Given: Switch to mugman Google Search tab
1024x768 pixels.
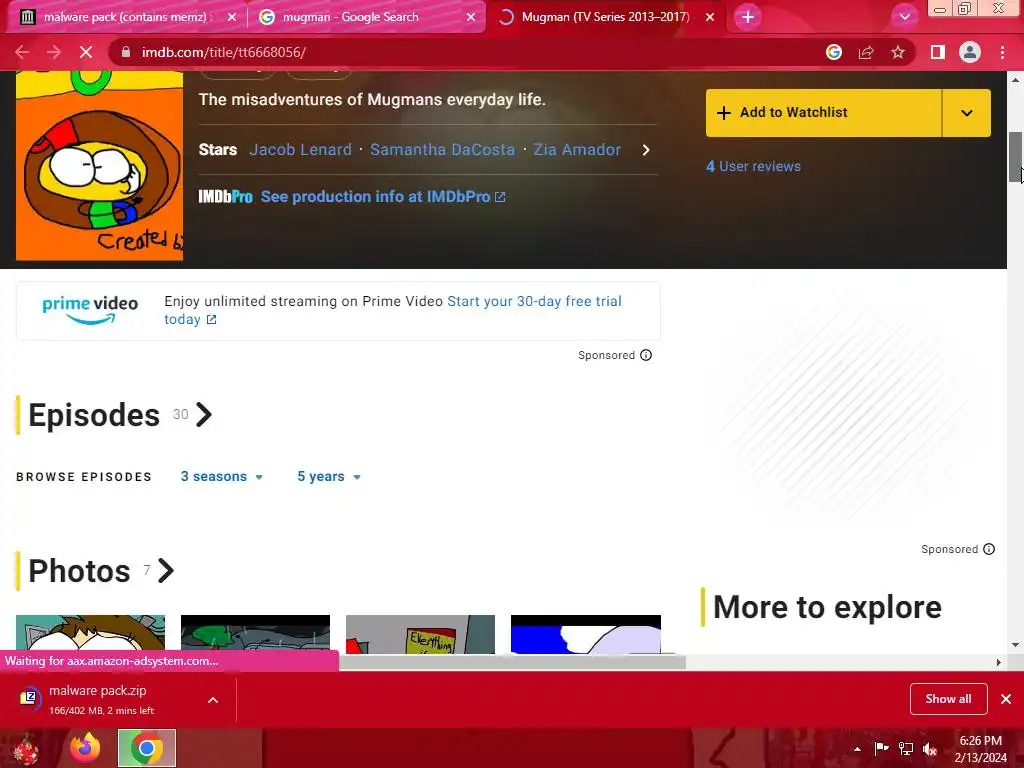Looking at the screenshot, I should 367,17.
